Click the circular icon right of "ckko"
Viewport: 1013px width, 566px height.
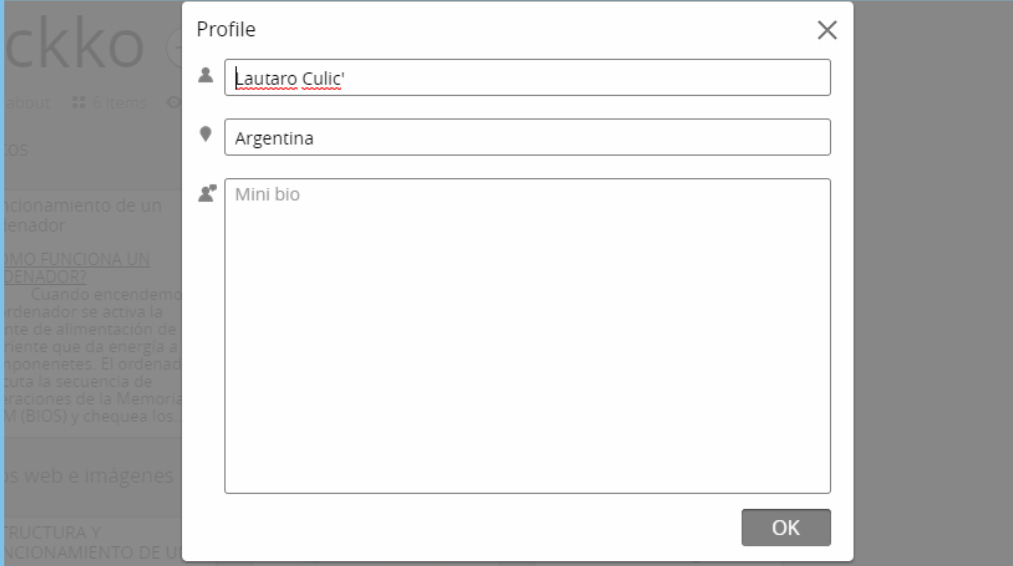pos(172,45)
